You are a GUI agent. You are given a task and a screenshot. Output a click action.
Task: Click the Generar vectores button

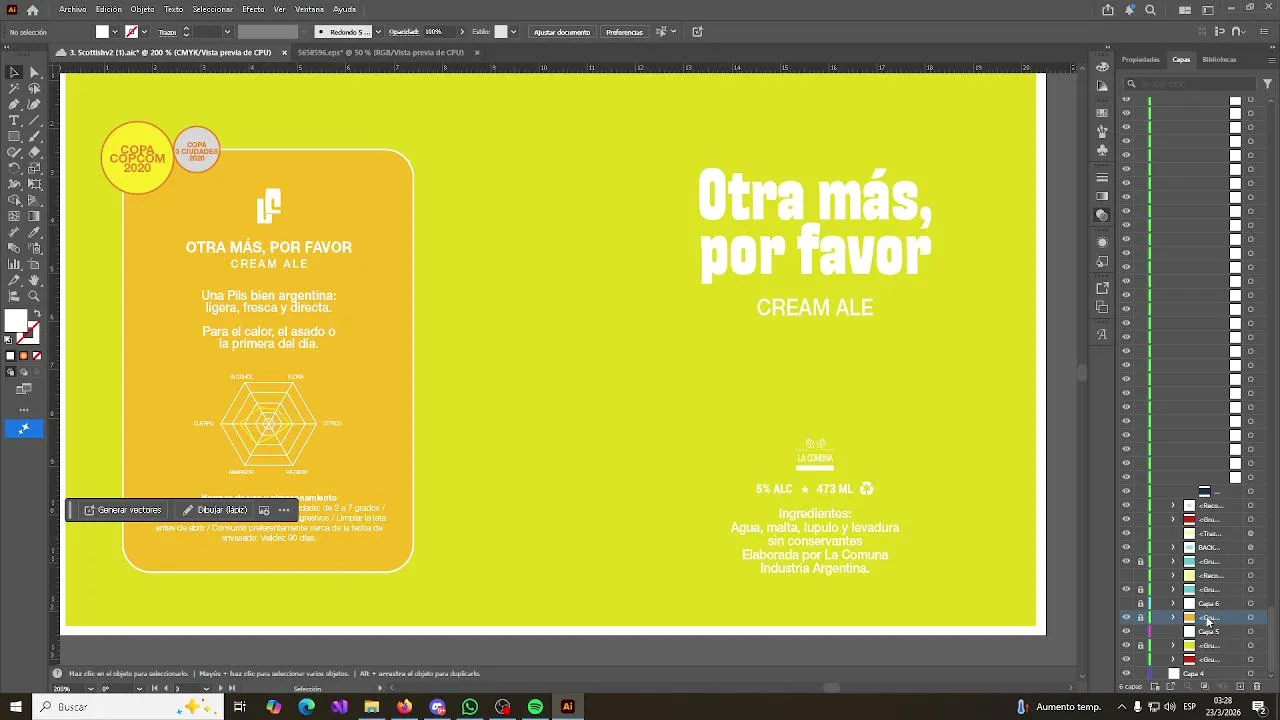pos(122,510)
